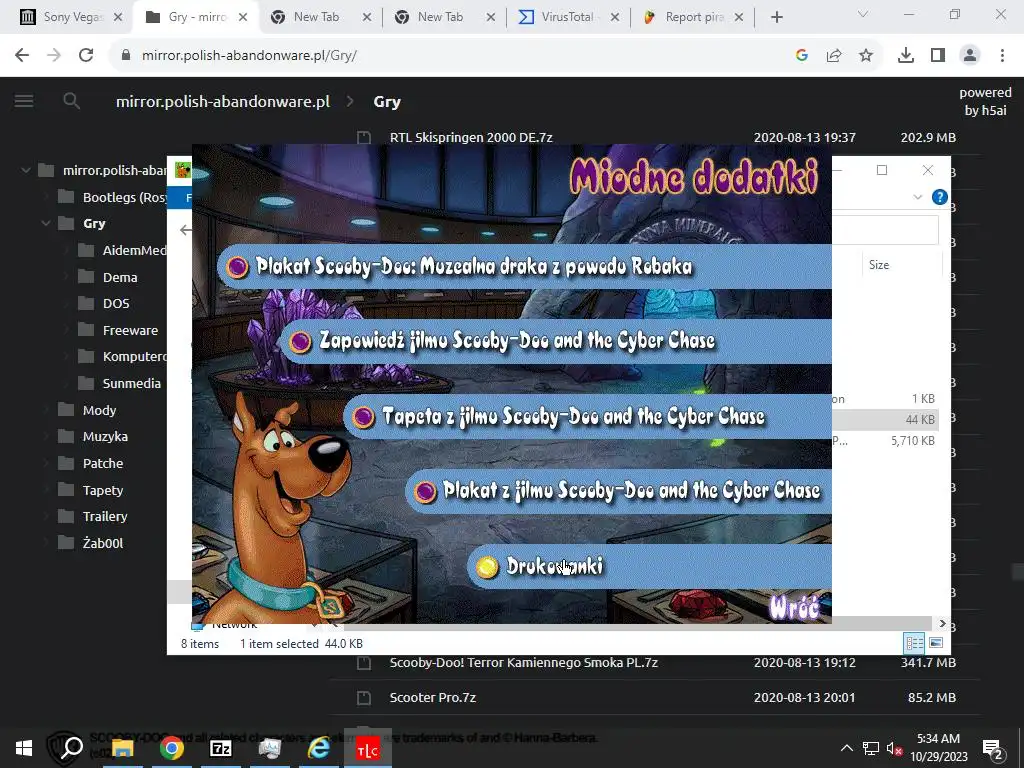Close the VirusTotal tab
This screenshot has height=768, width=1024.
point(615,18)
